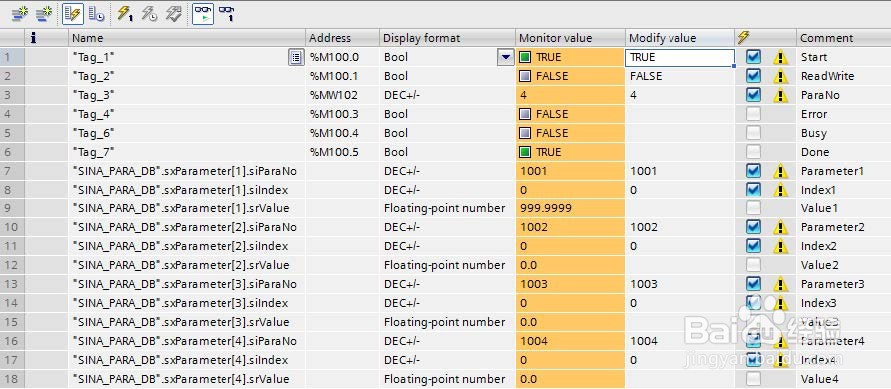Check modify checkbox for Value2 row

[x=753, y=265]
